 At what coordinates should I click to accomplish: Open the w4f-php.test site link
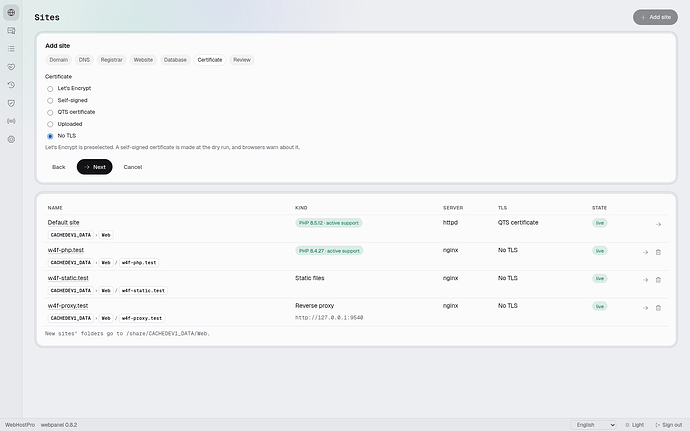point(66,250)
